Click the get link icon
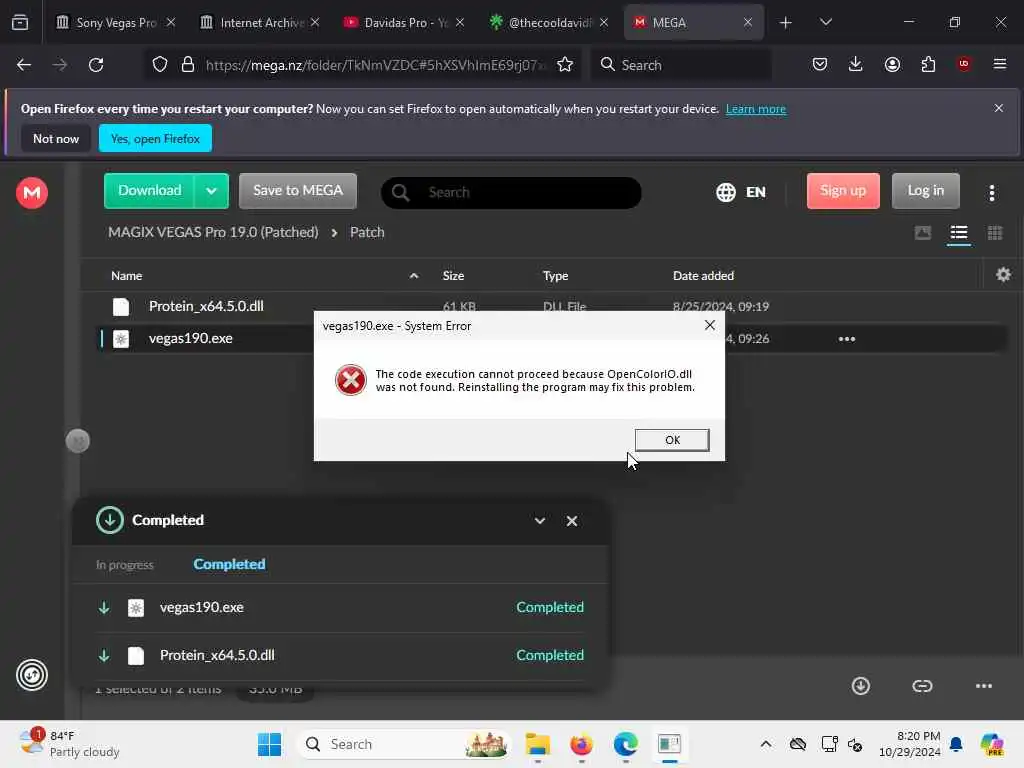This screenshot has width=1024, height=768. 921,686
